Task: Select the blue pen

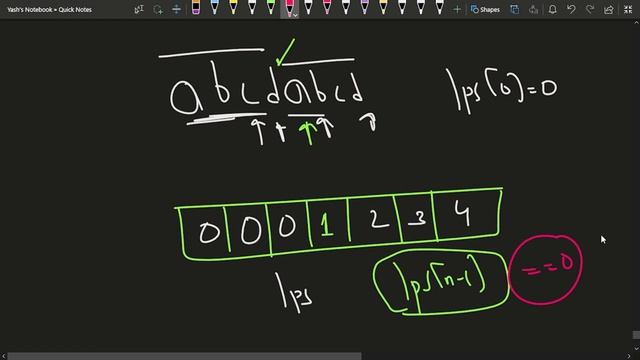Action: click(x=215, y=8)
